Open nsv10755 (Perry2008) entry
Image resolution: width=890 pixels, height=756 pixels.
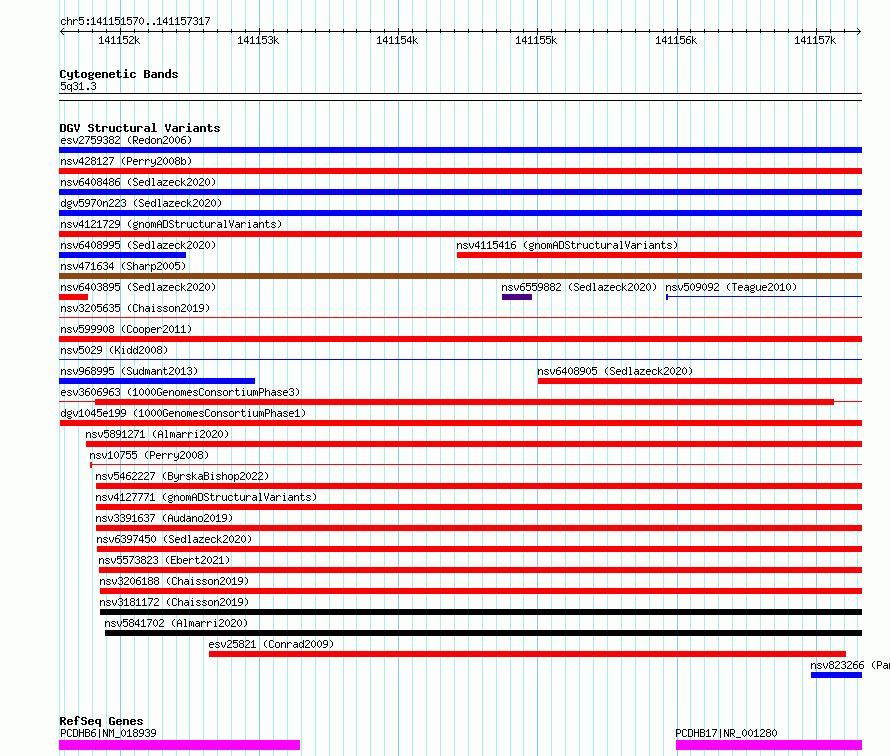(x=149, y=455)
